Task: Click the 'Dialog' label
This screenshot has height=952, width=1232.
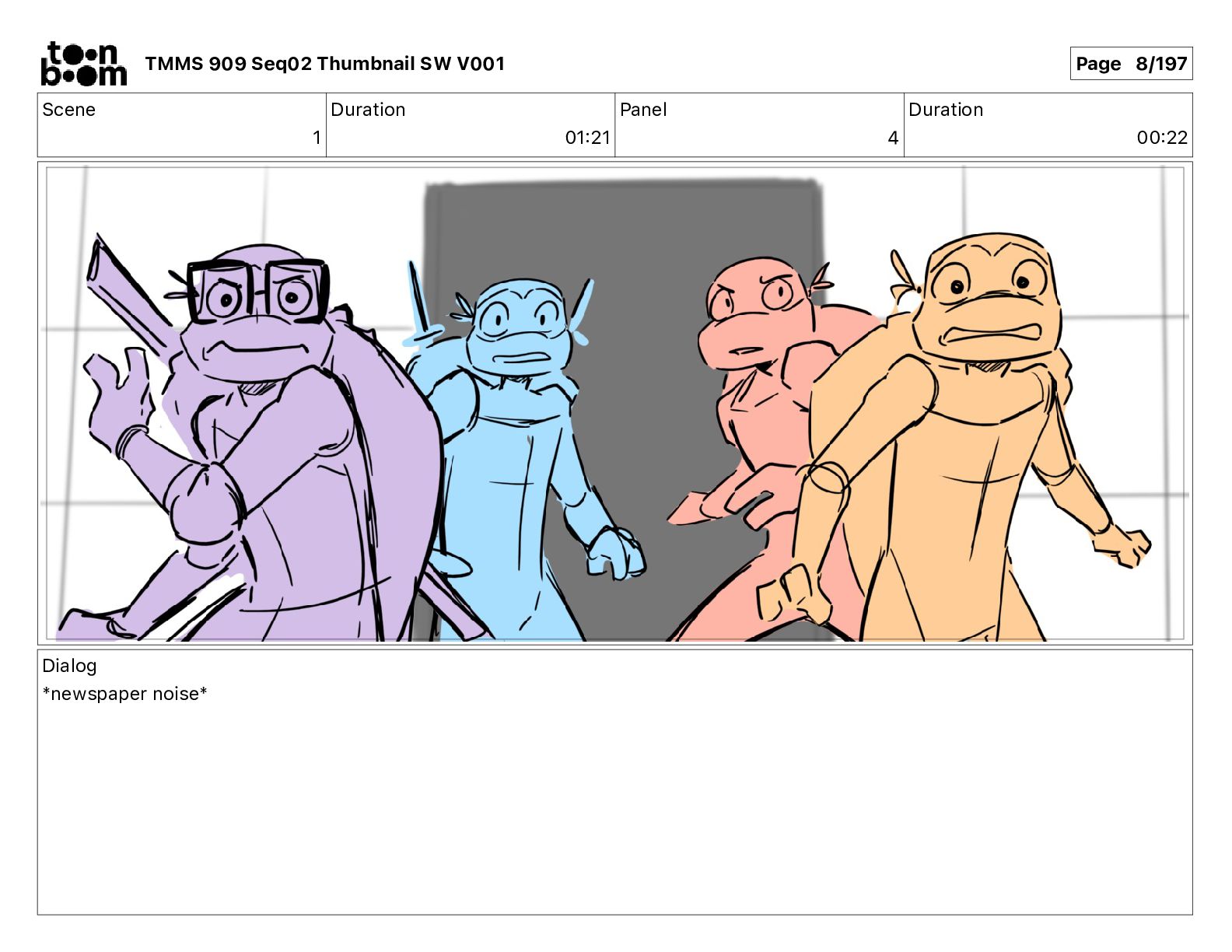Action: (69, 666)
